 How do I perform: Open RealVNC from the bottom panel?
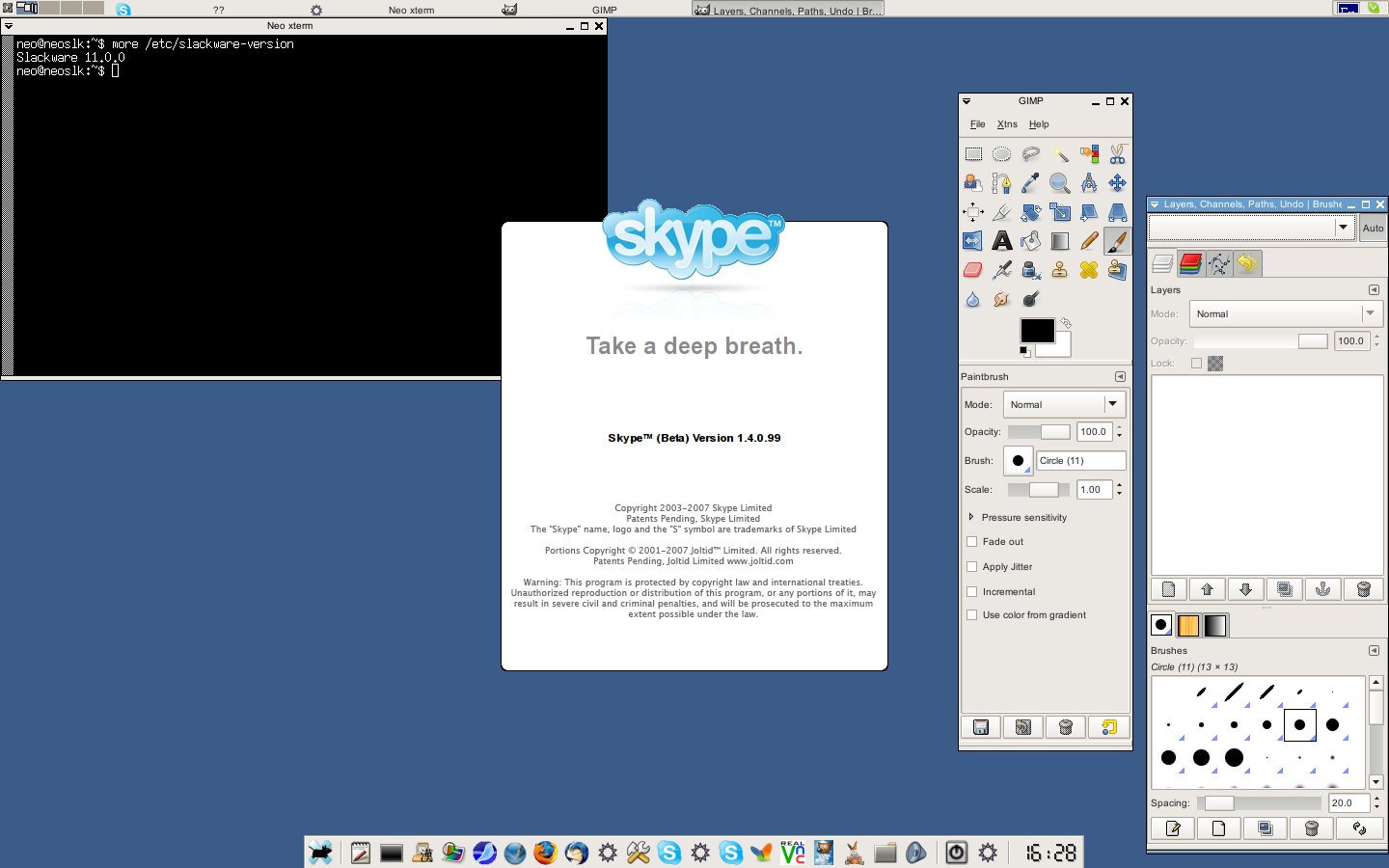(x=792, y=853)
